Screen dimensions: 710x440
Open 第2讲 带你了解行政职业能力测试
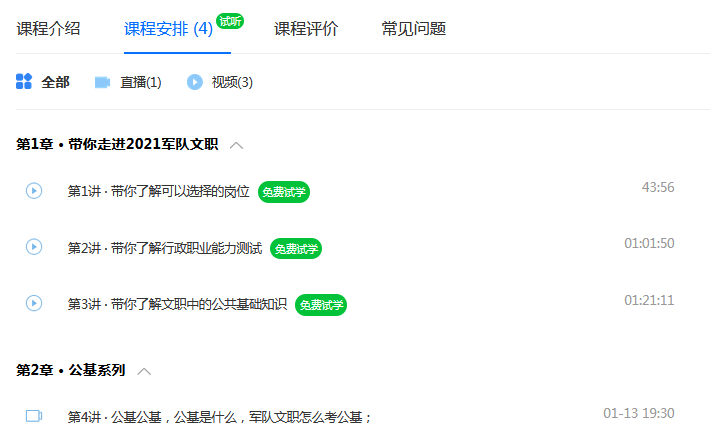(x=165, y=249)
